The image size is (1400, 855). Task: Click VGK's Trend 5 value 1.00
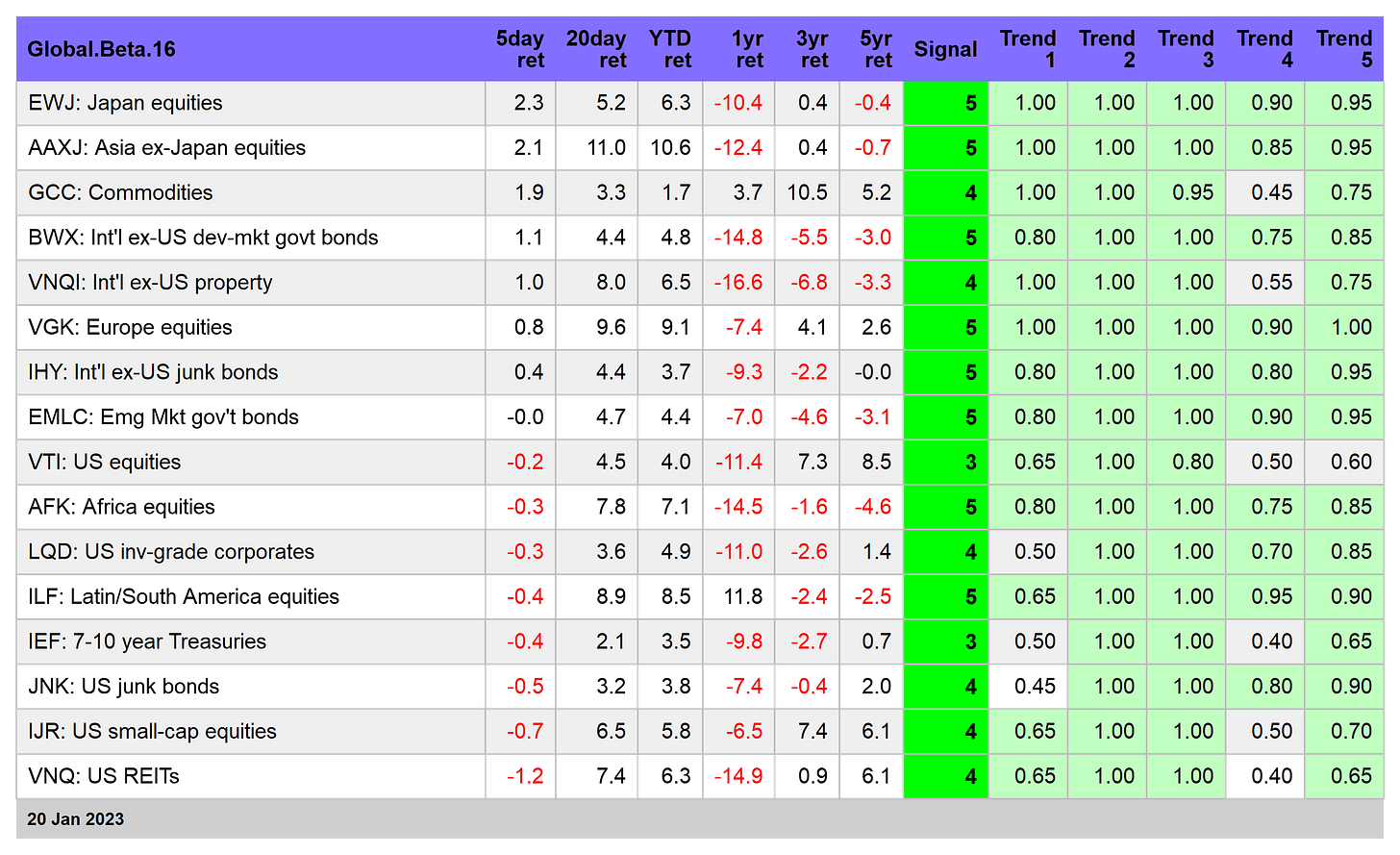[1352, 327]
